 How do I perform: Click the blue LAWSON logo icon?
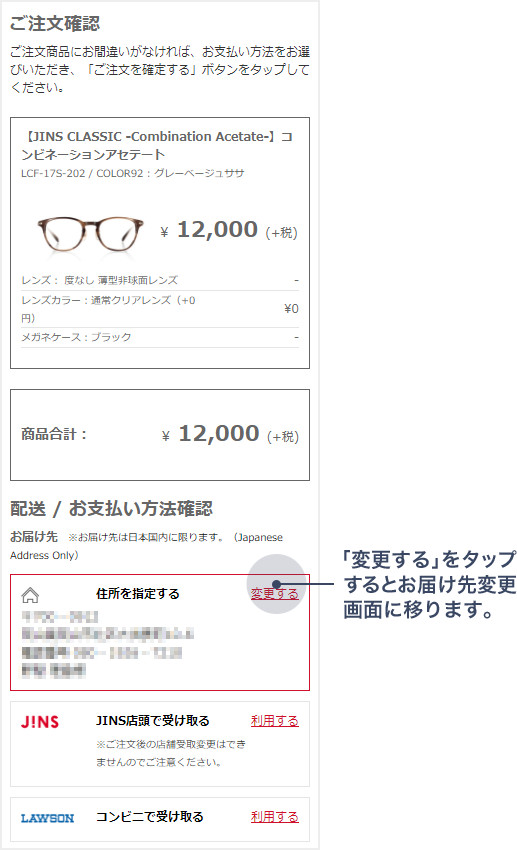(47, 818)
